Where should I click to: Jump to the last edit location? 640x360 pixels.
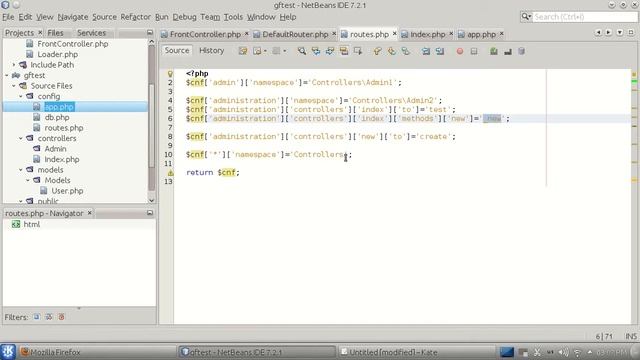click(243, 51)
